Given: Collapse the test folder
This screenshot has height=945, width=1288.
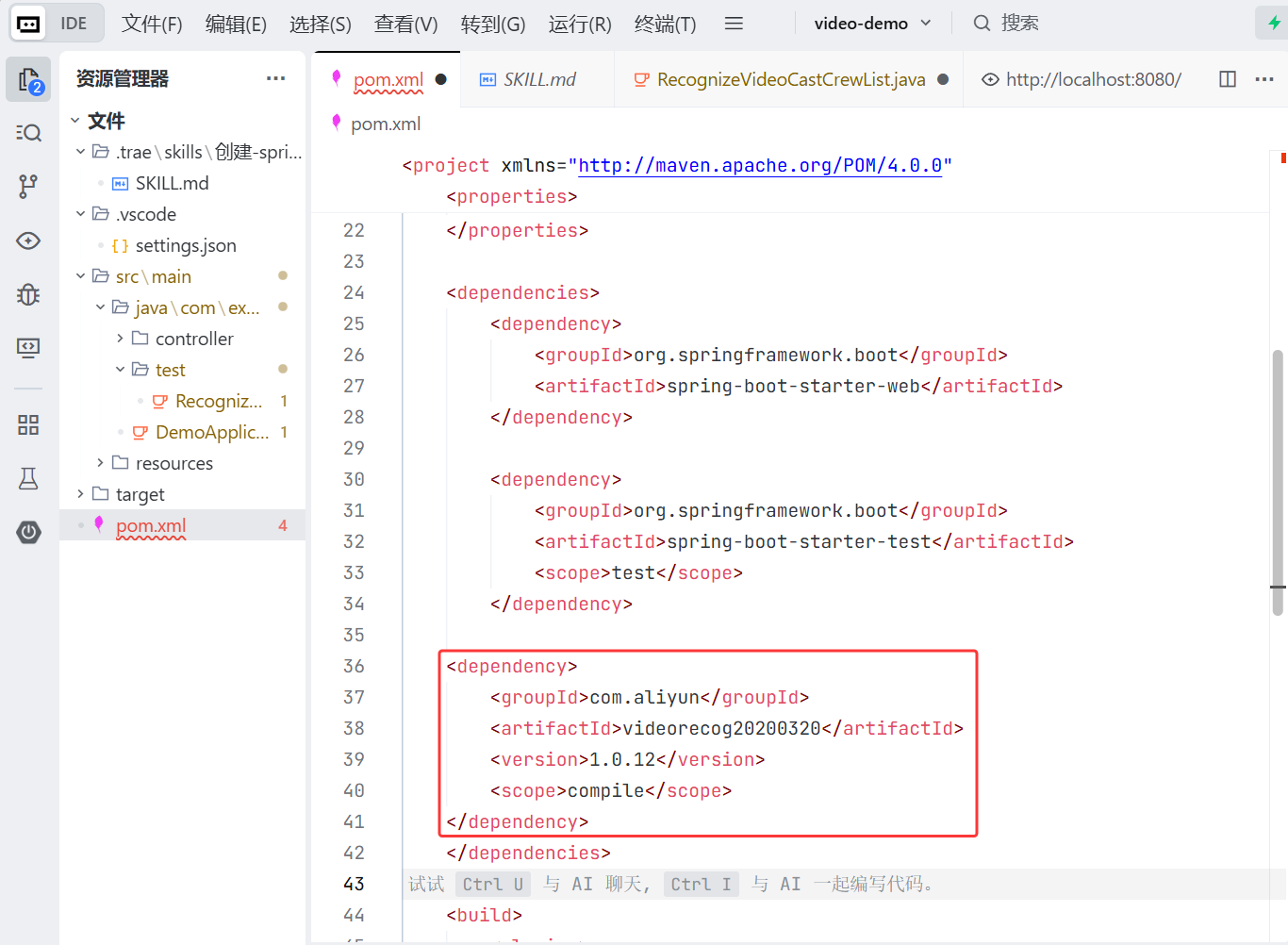Looking at the screenshot, I should coord(120,370).
